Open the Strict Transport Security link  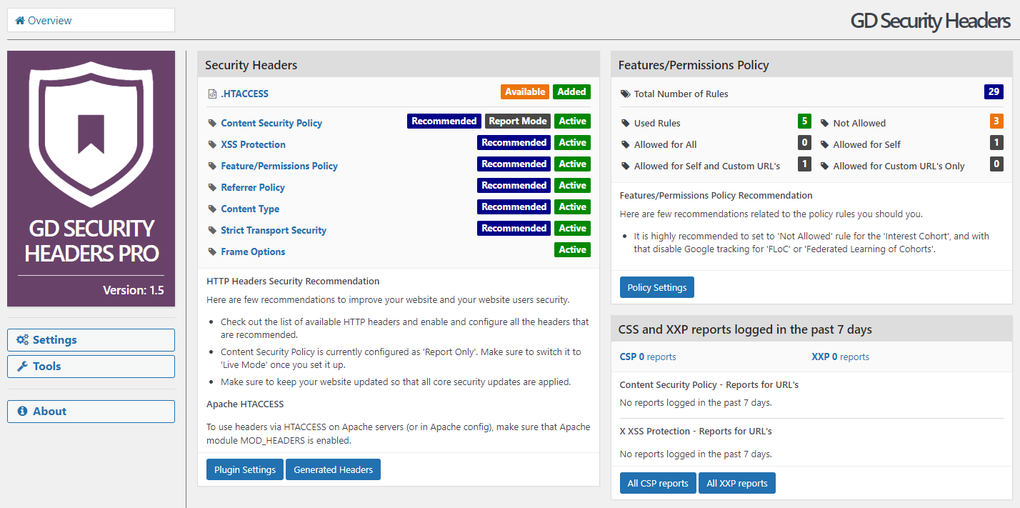[x=273, y=230]
